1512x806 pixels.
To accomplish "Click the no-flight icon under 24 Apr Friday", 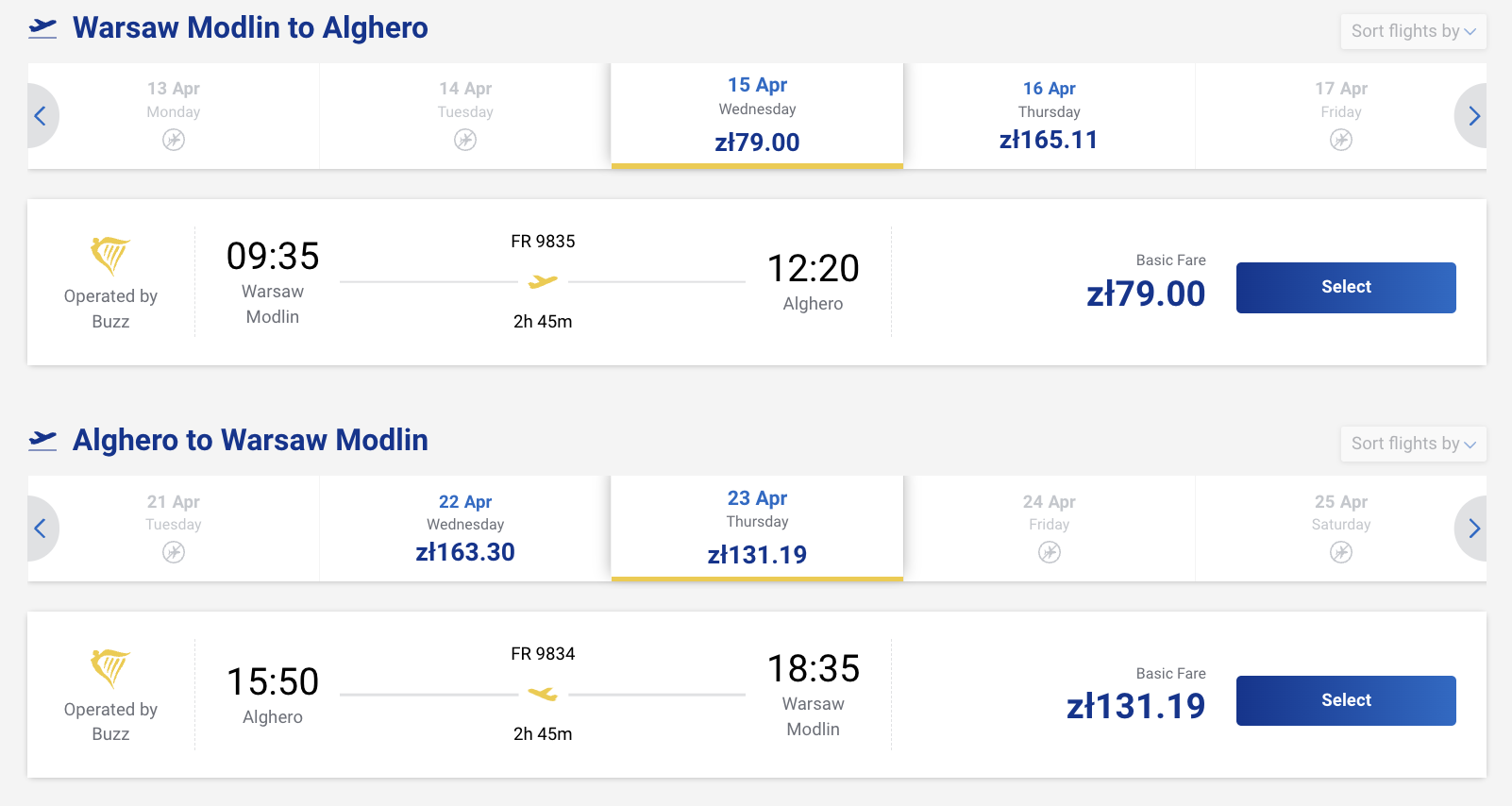I will 1050,553.
